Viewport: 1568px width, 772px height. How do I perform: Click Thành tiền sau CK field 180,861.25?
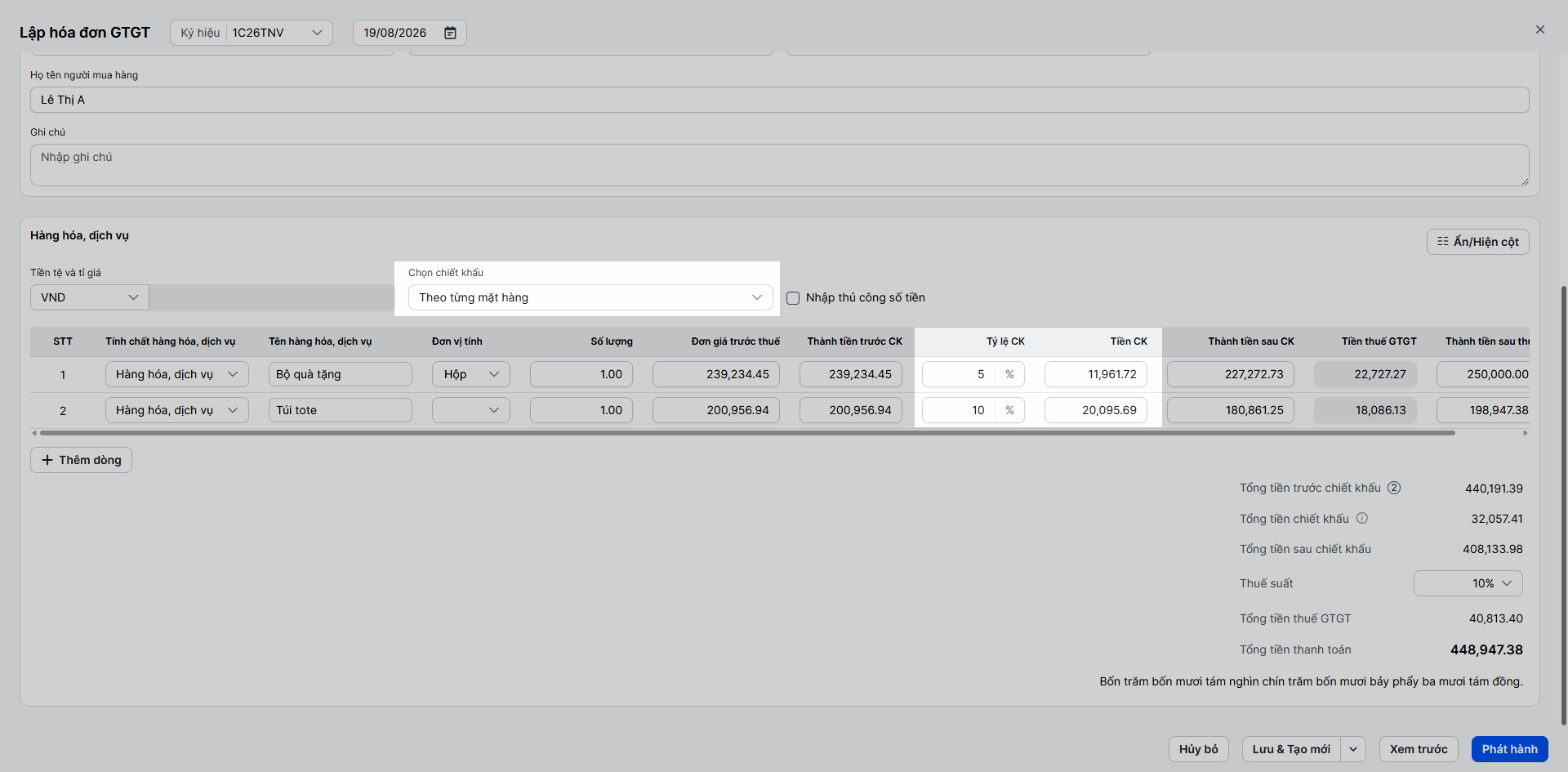click(1231, 410)
